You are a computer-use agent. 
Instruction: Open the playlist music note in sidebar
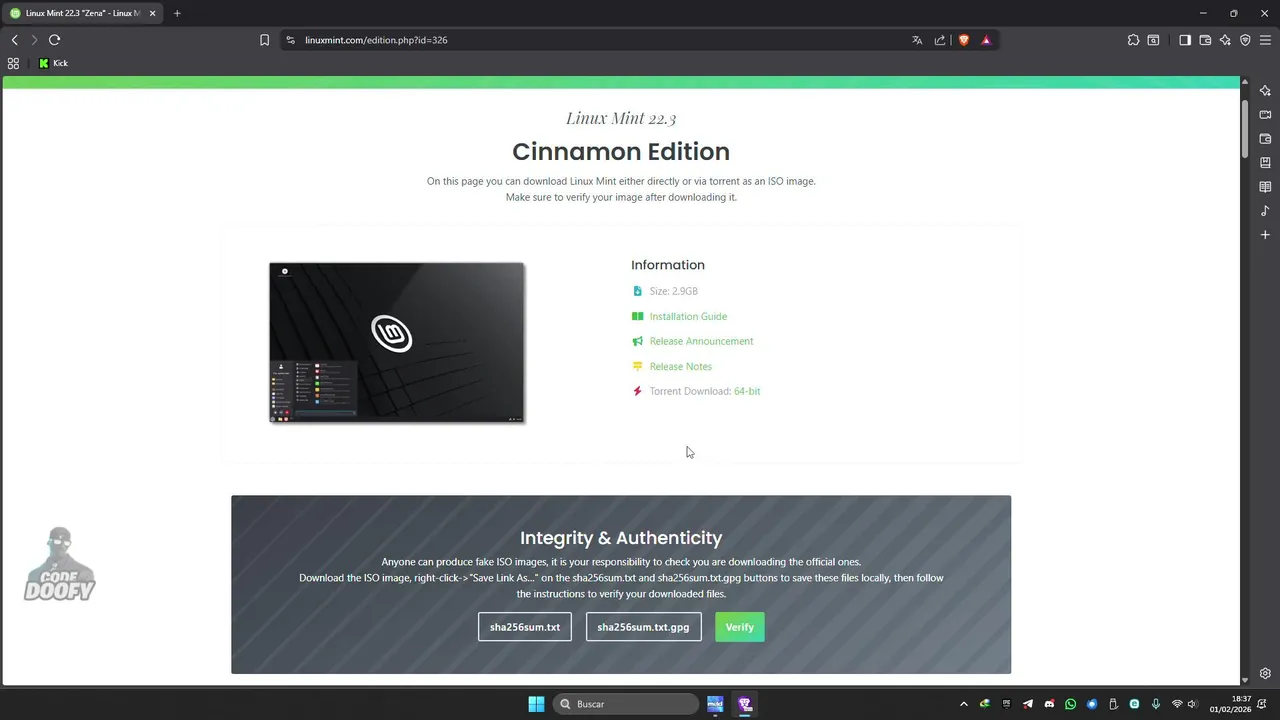click(x=1265, y=211)
